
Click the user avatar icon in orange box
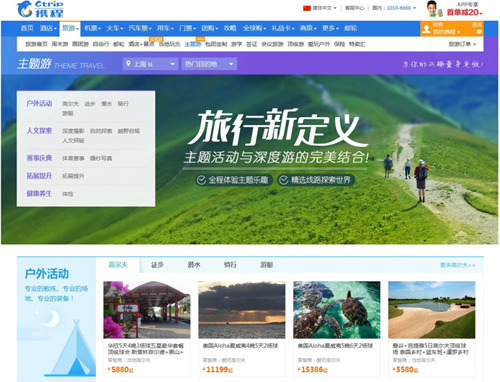pyautogui.click(x=426, y=29)
